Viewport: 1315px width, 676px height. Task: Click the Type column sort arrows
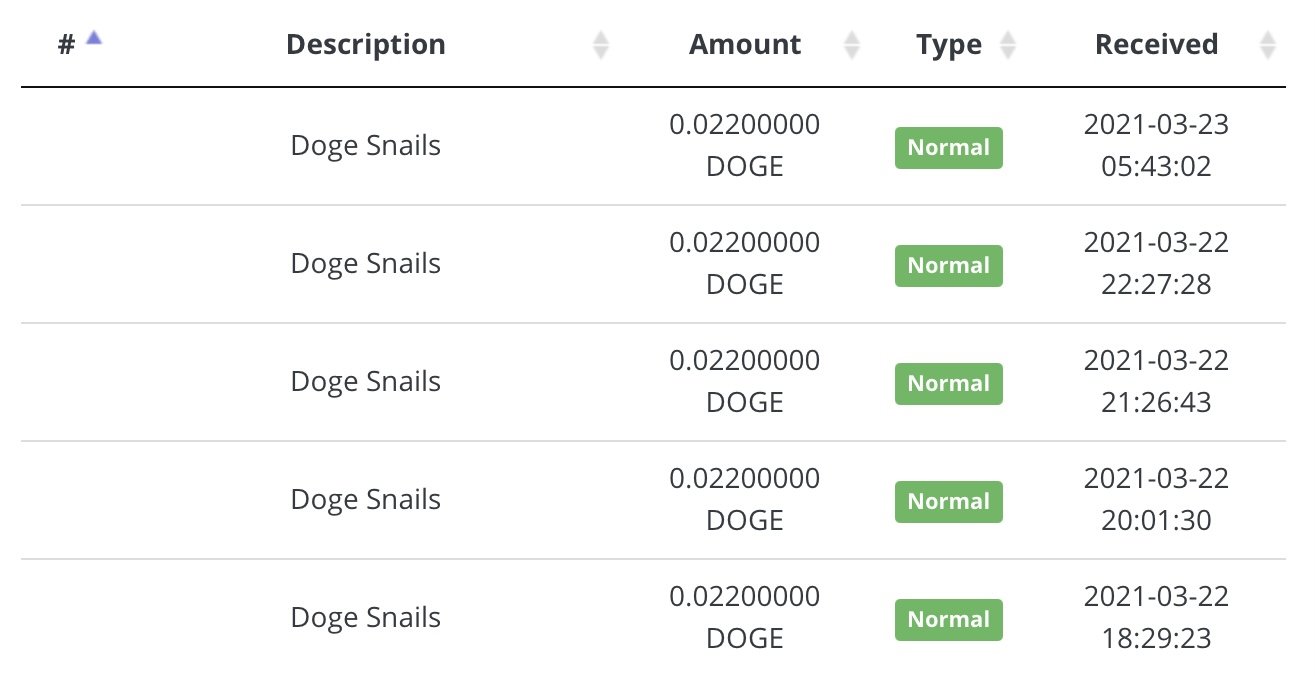[x=1008, y=45]
